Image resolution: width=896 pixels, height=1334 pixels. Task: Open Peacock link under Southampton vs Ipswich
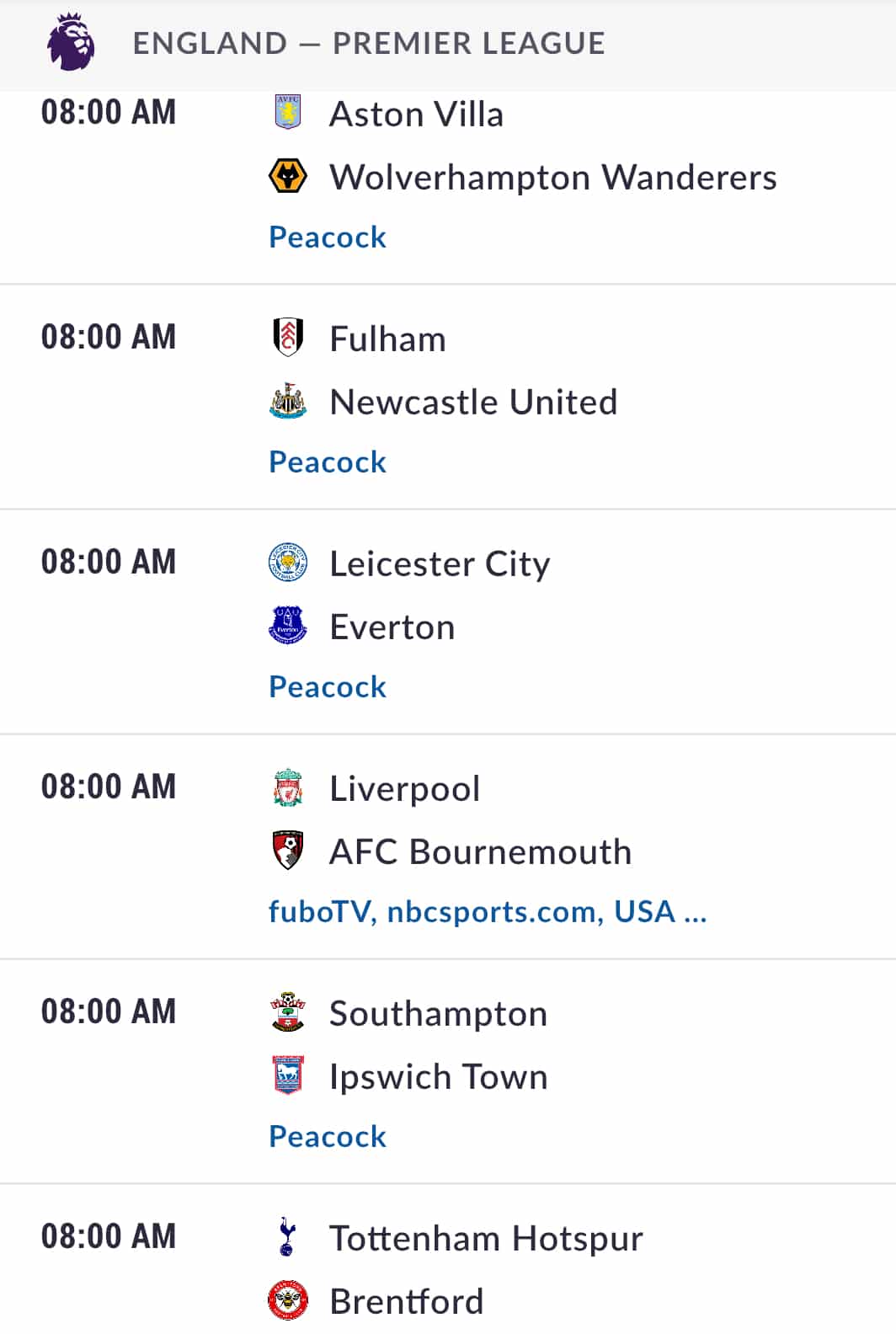point(328,1137)
